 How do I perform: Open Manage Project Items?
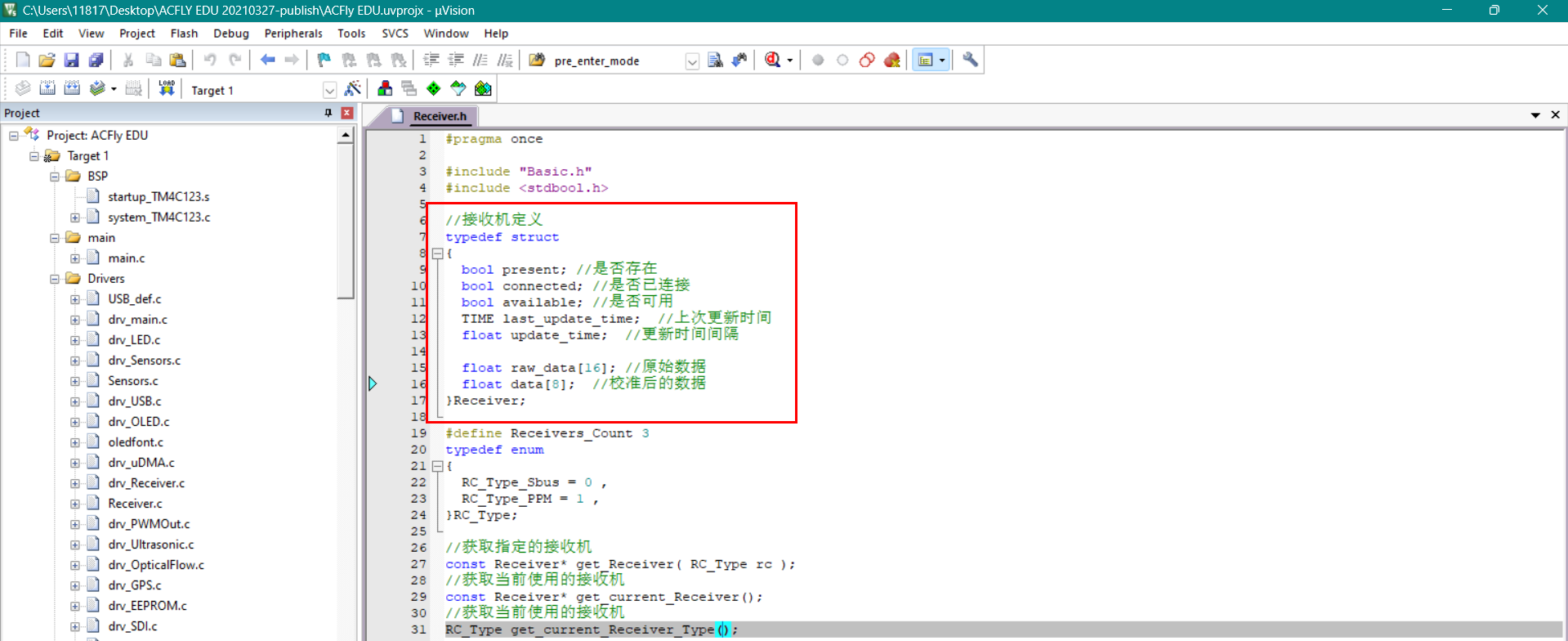tap(385, 88)
